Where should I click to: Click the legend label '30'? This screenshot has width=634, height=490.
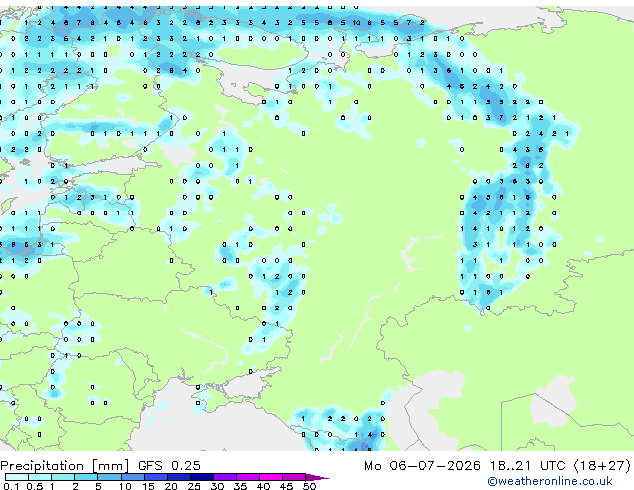point(218,486)
